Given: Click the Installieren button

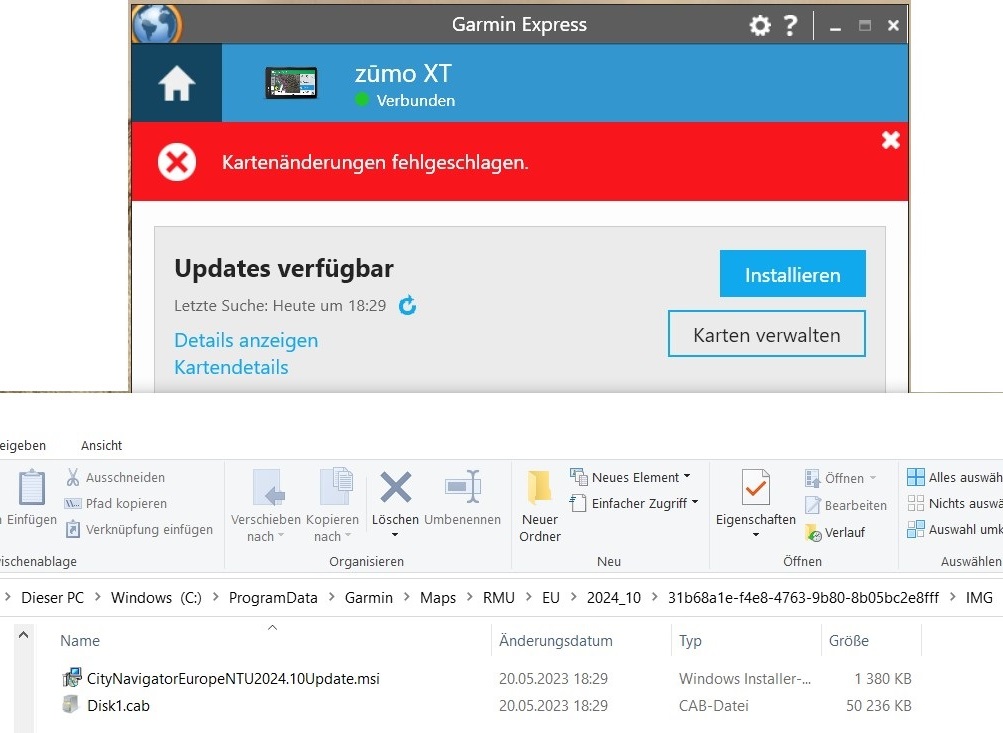Looking at the screenshot, I should click(793, 274).
